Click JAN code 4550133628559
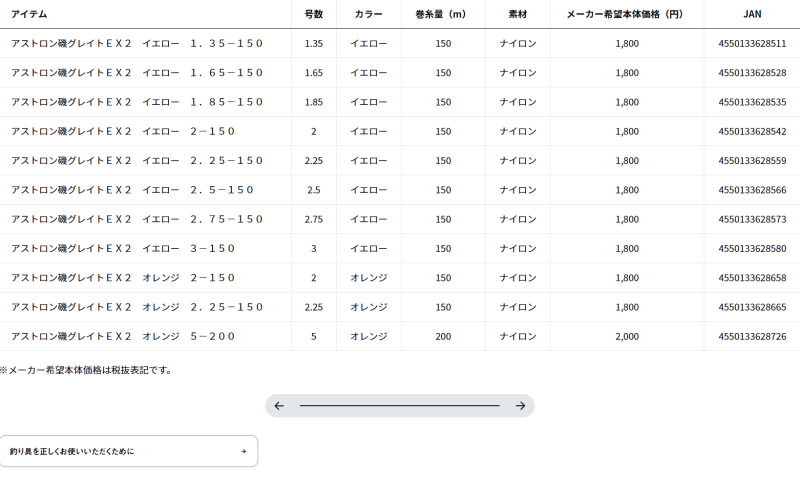This screenshot has height=497, width=800. 752,161
